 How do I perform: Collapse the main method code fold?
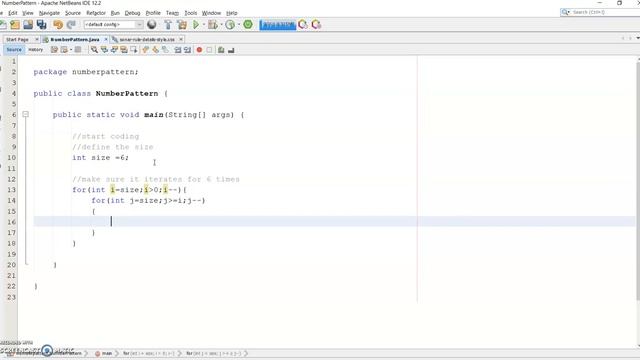25,114
